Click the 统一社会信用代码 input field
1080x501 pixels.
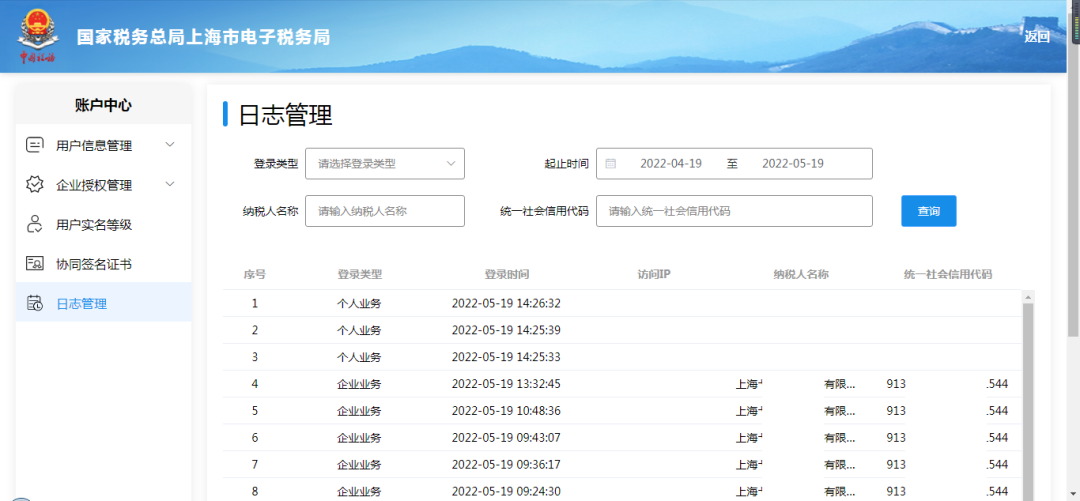click(x=734, y=211)
